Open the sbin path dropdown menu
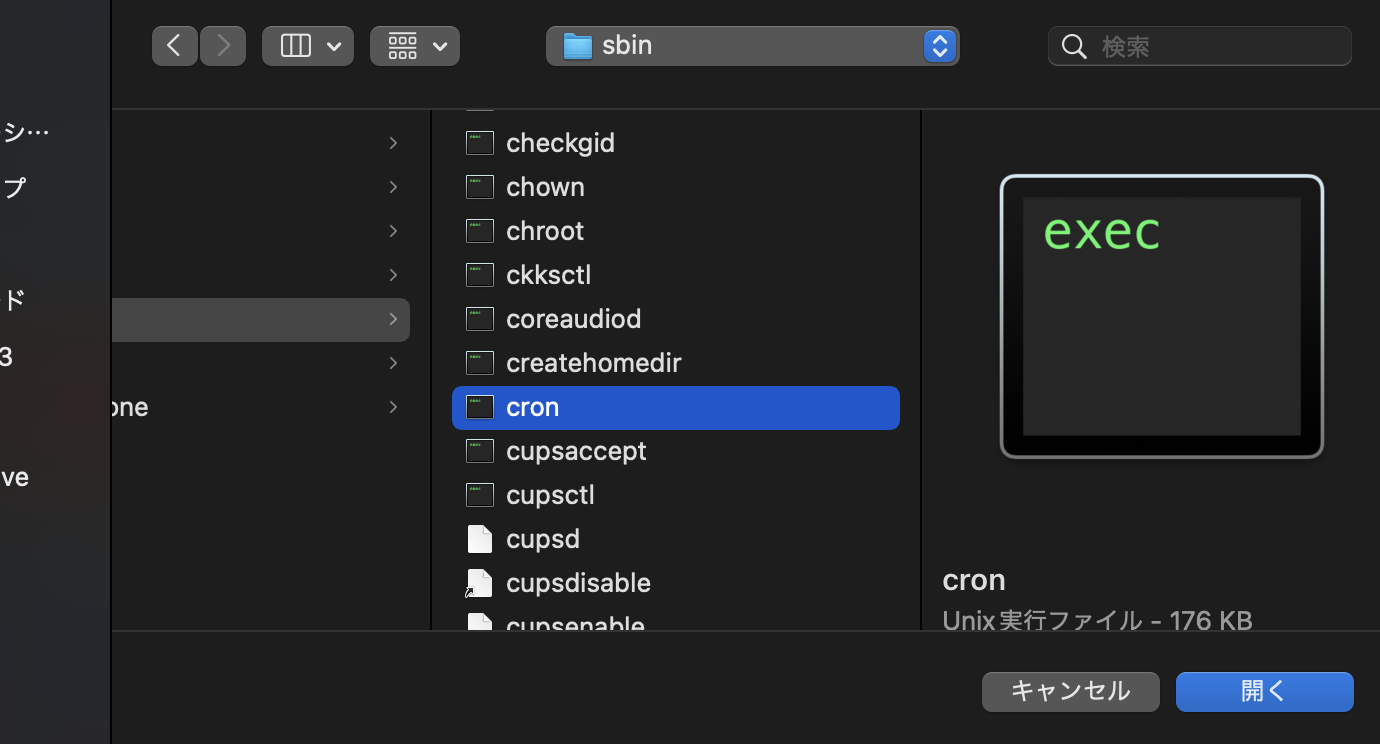 [x=938, y=45]
